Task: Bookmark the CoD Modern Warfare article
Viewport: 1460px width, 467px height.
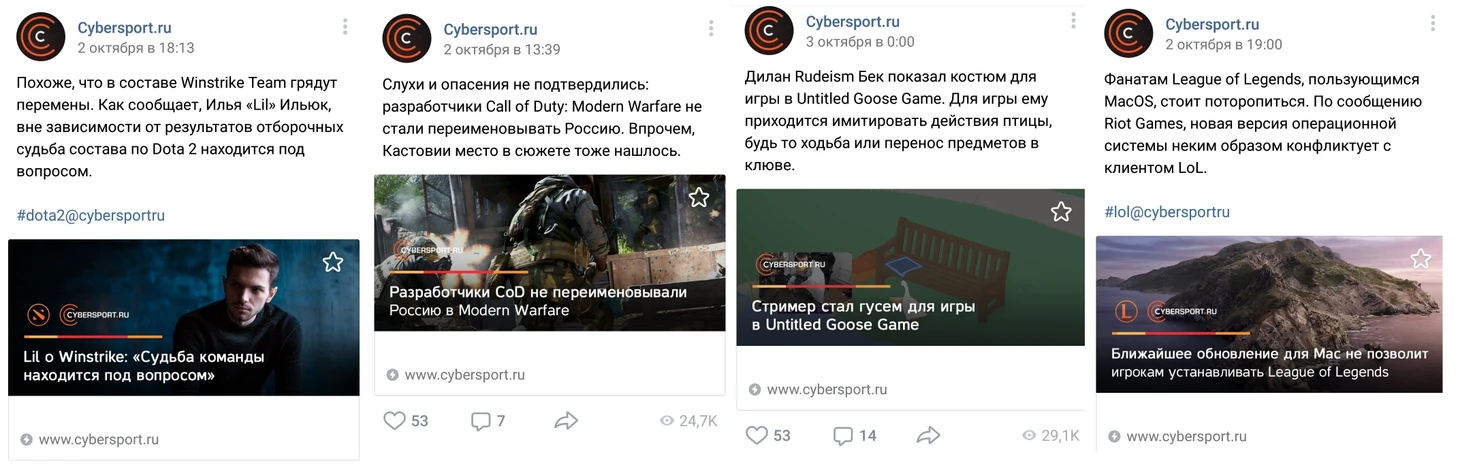Action: [x=699, y=197]
